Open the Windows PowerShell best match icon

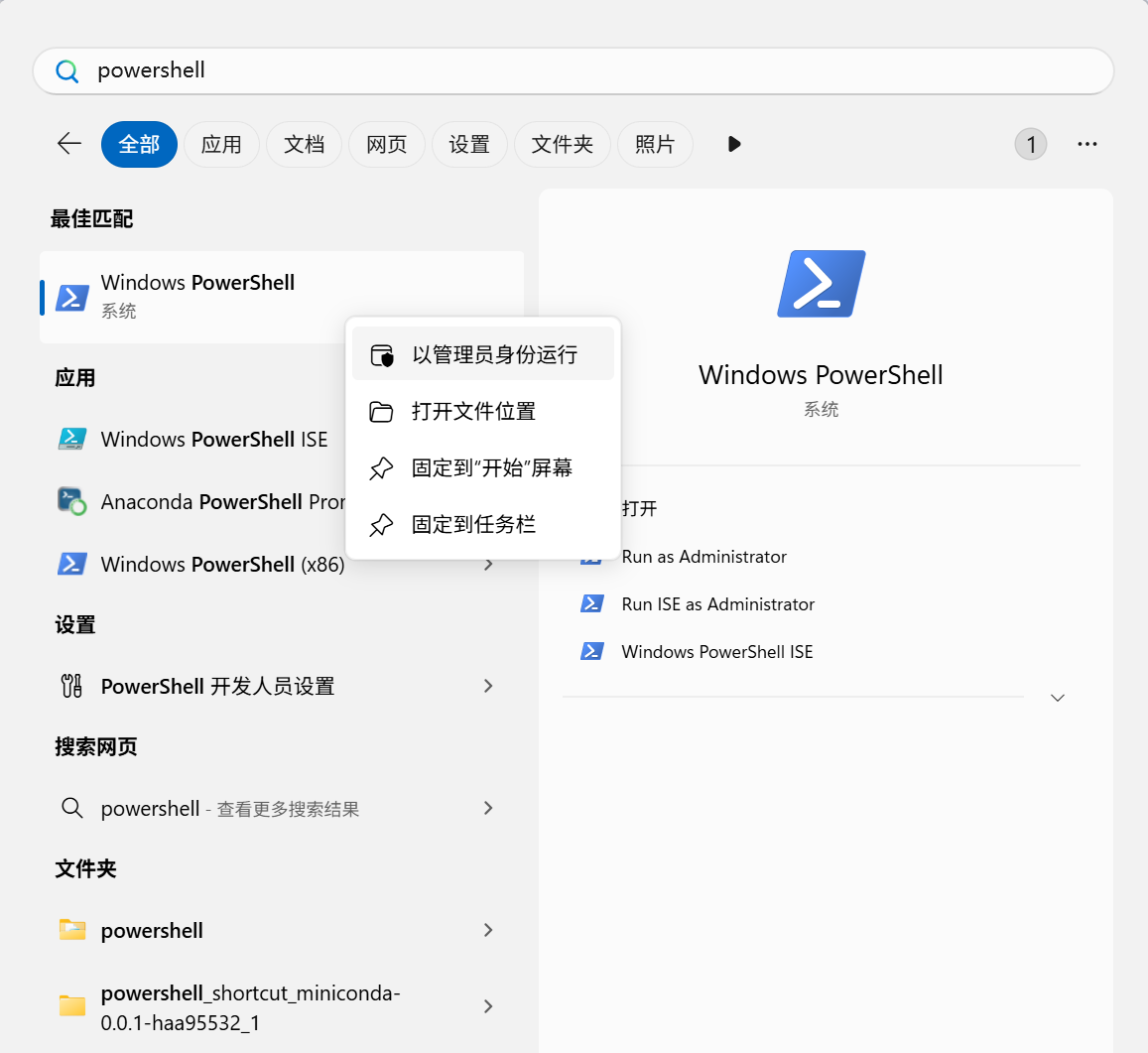tap(72, 298)
